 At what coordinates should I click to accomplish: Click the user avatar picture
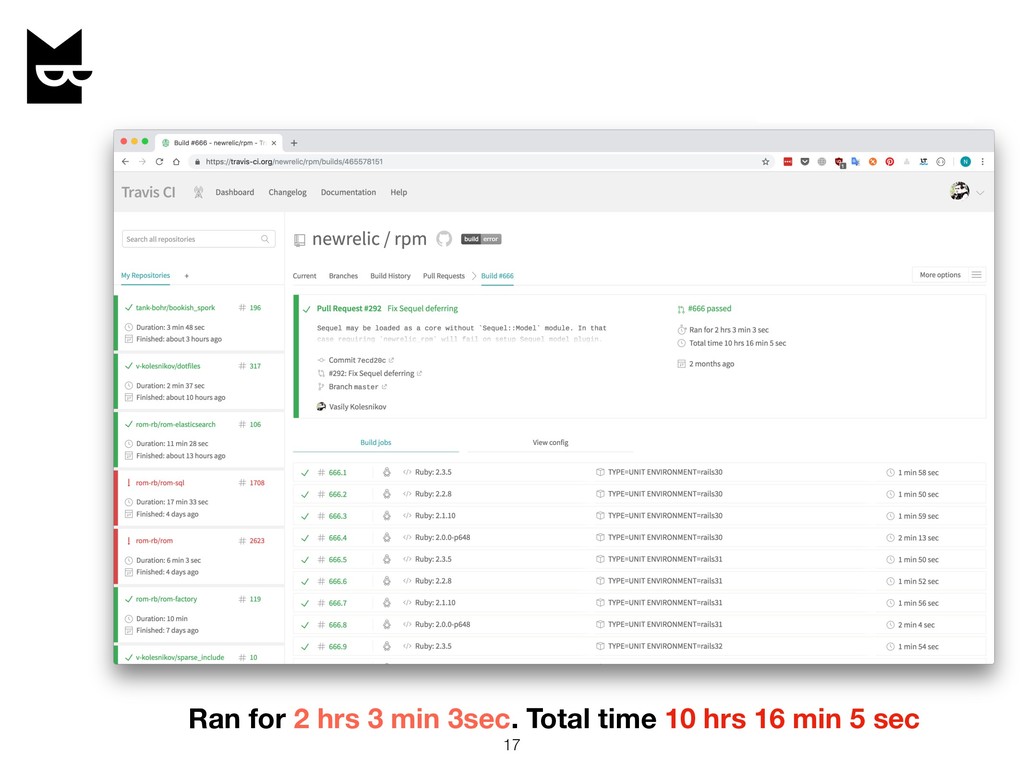pyautogui.click(x=959, y=191)
